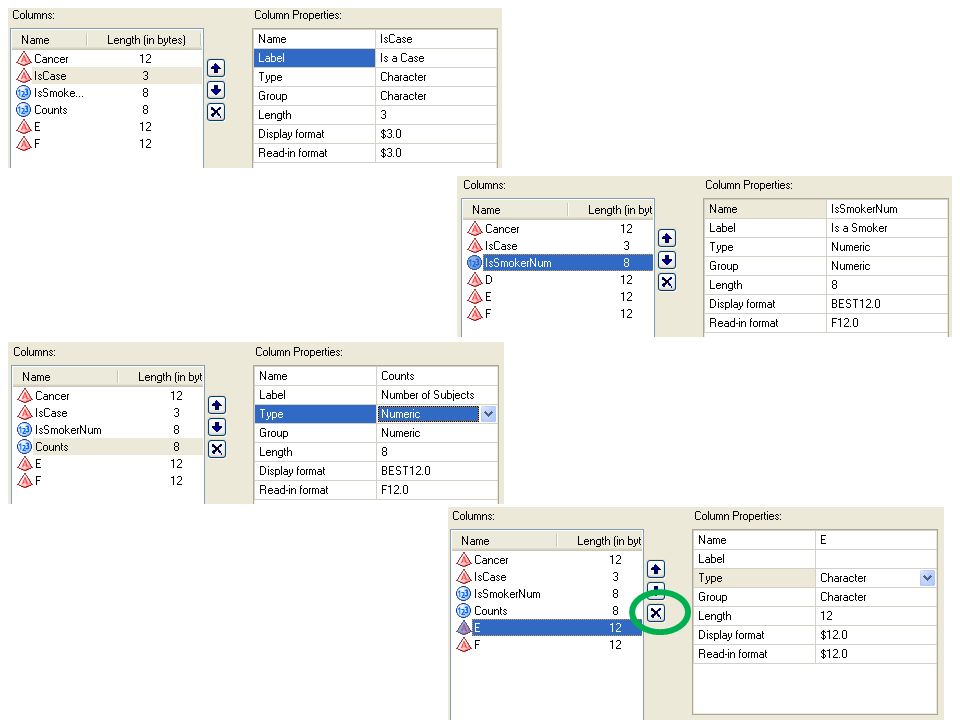Click the delete X button in the IsCase properties panel

pyautogui.click(x=216, y=112)
